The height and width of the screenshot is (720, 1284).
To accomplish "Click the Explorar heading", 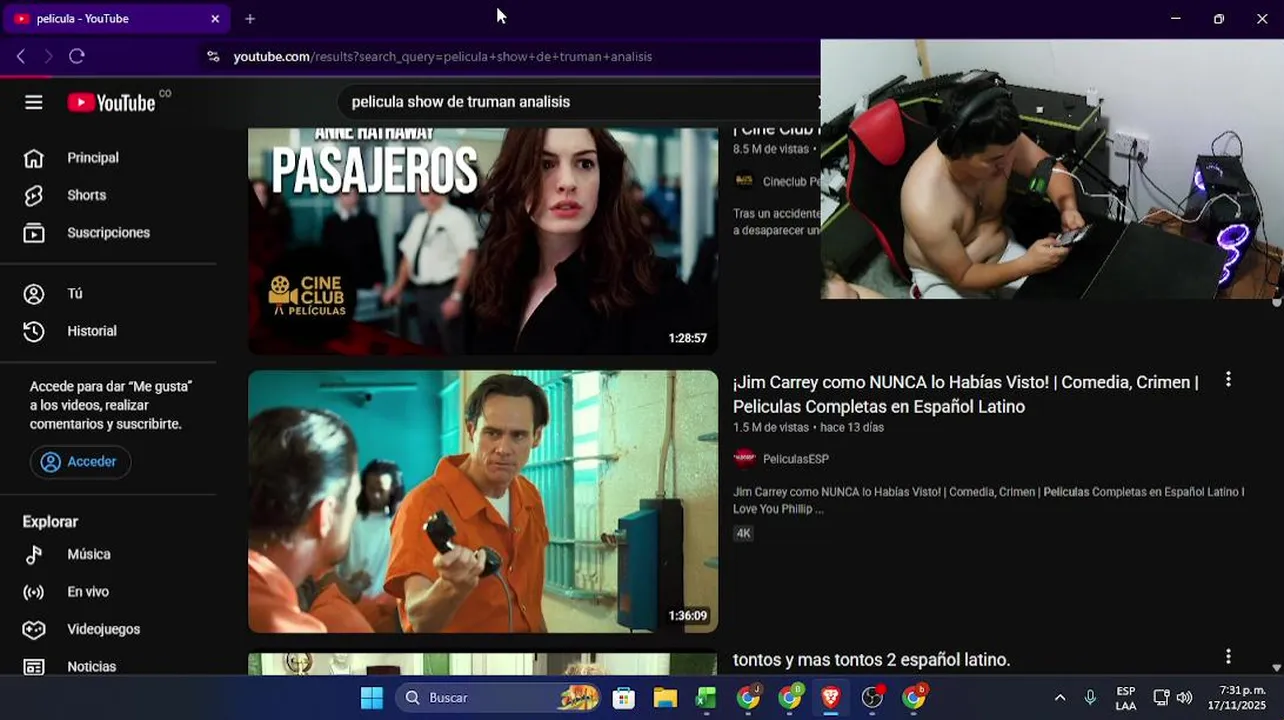I will click(50, 522).
